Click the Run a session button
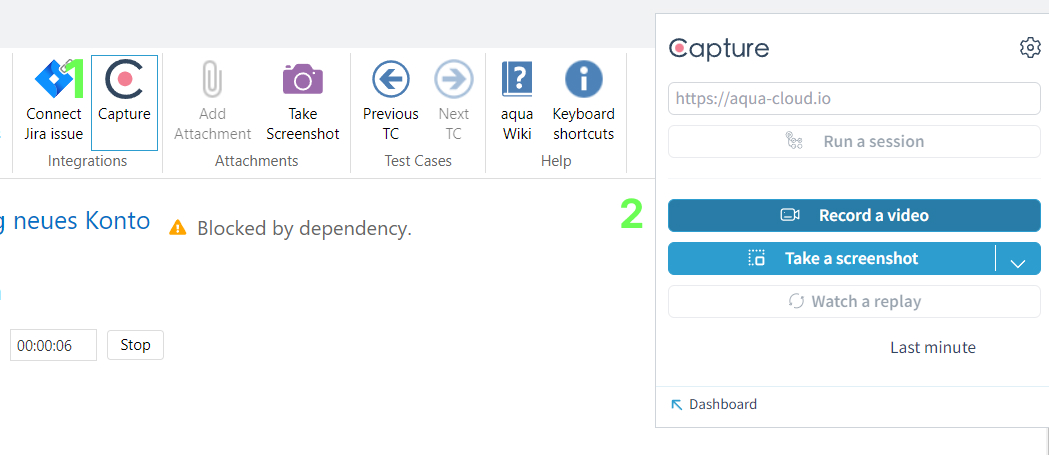The width and height of the screenshot is (1049, 455). coord(854,142)
